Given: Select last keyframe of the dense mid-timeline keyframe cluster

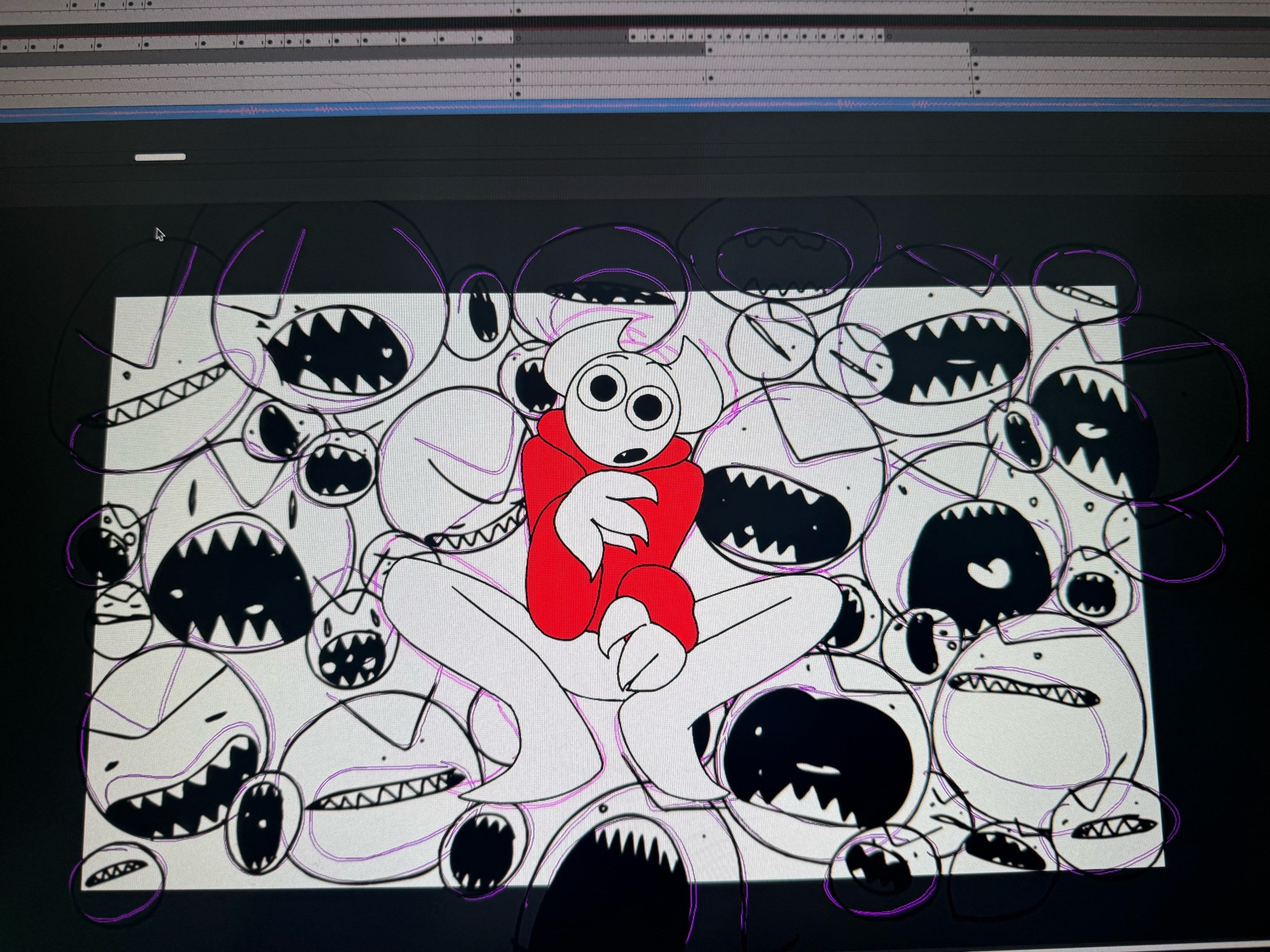Looking at the screenshot, I should (x=880, y=37).
